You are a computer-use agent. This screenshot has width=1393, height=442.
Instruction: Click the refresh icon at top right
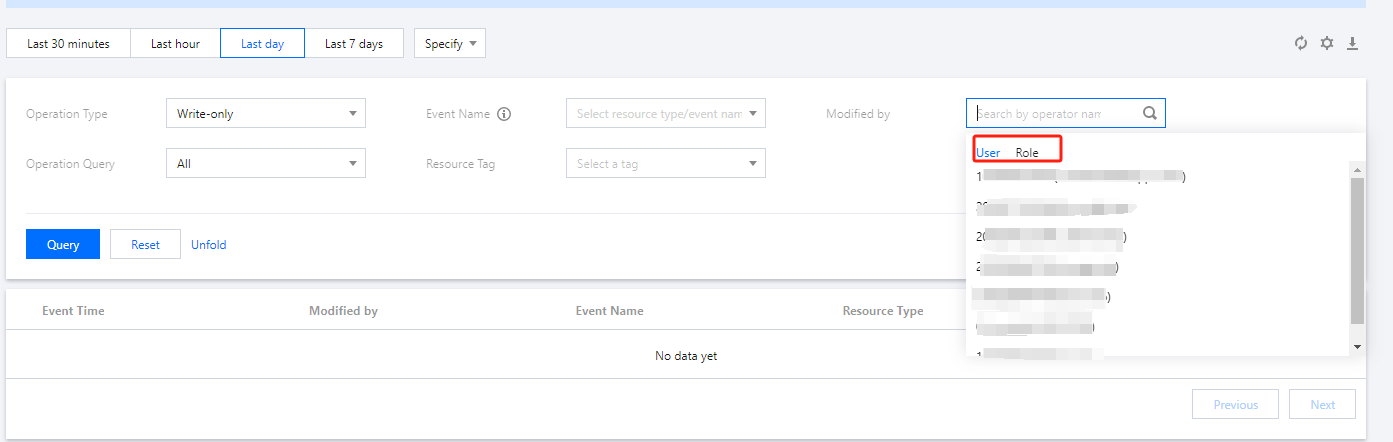tap(1301, 43)
